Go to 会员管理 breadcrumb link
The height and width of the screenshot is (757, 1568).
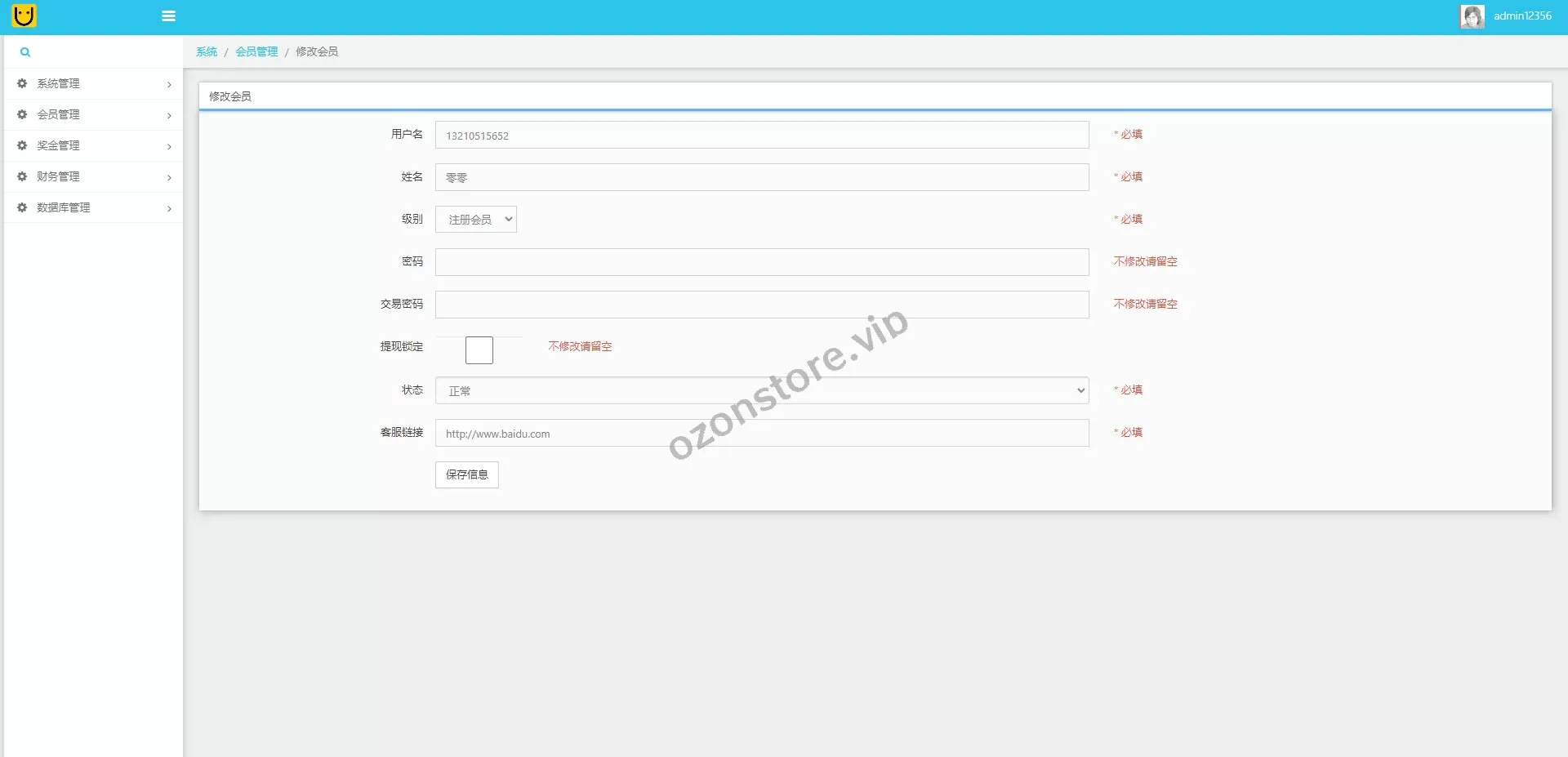[x=256, y=51]
